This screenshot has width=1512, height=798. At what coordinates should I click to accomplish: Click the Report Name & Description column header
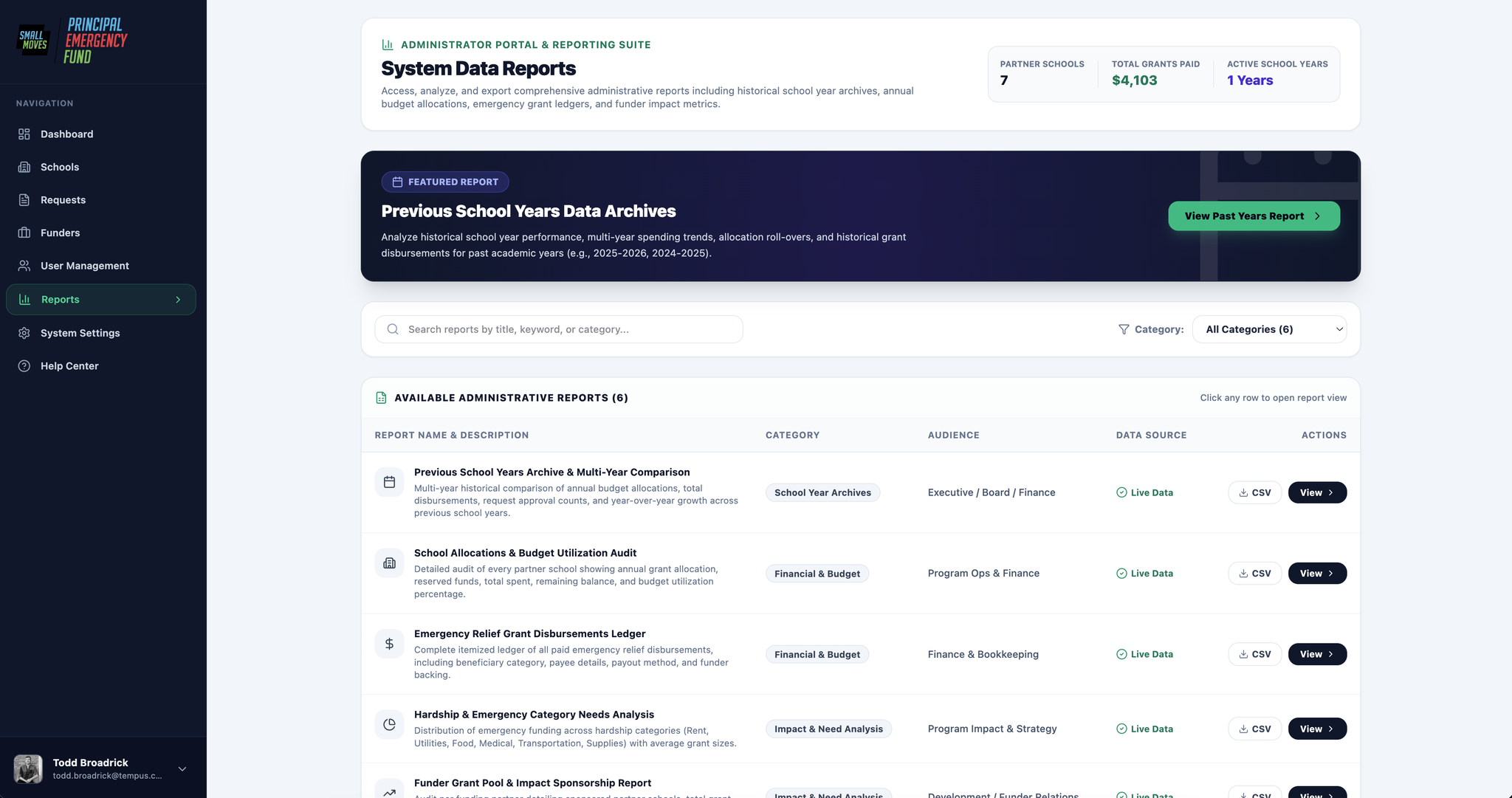coord(452,436)
